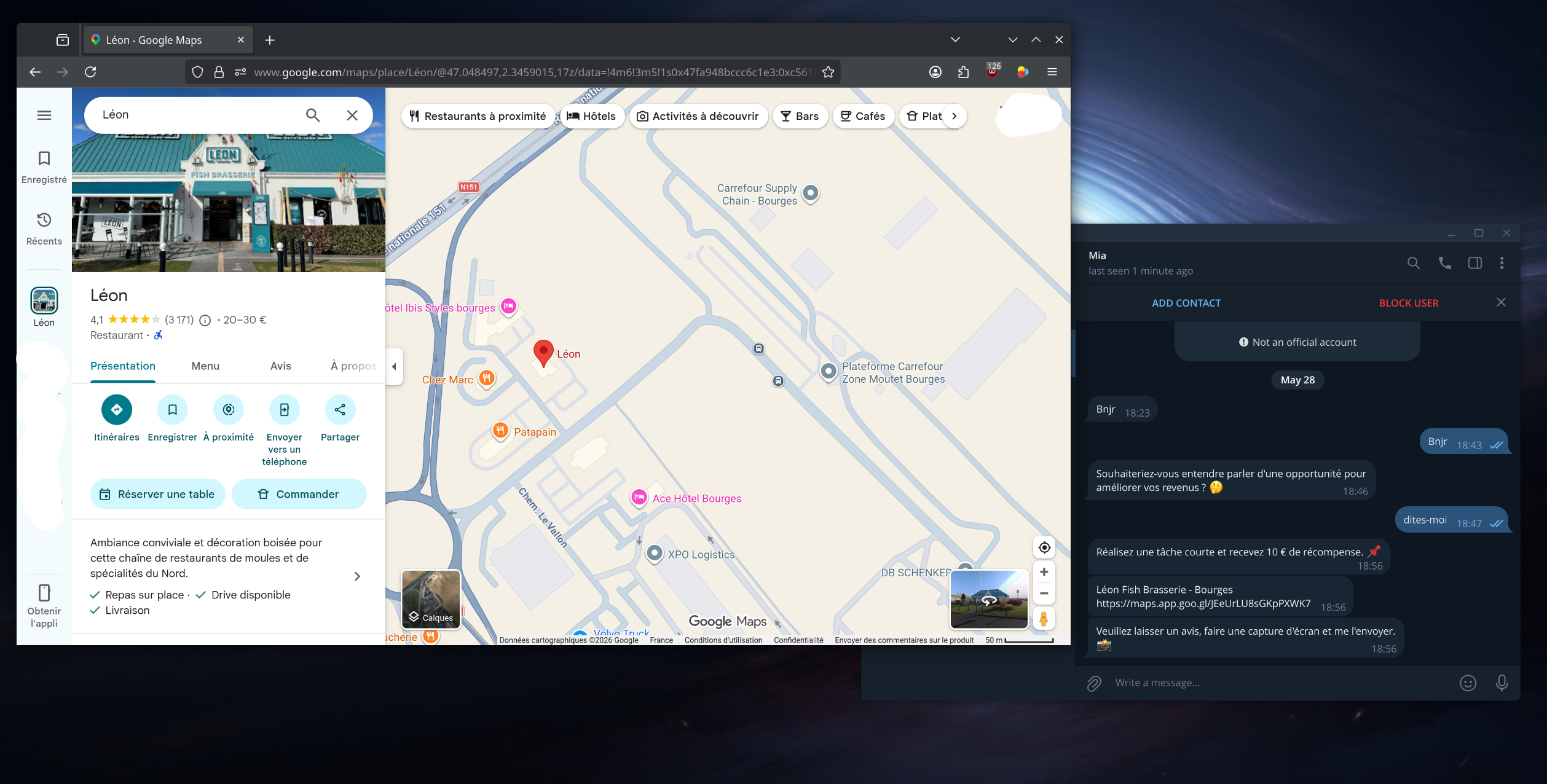Click the Confidentialité link
The height and width of the screenshot is (784, 1547).
pyautogui.click(x=798, y=640)
